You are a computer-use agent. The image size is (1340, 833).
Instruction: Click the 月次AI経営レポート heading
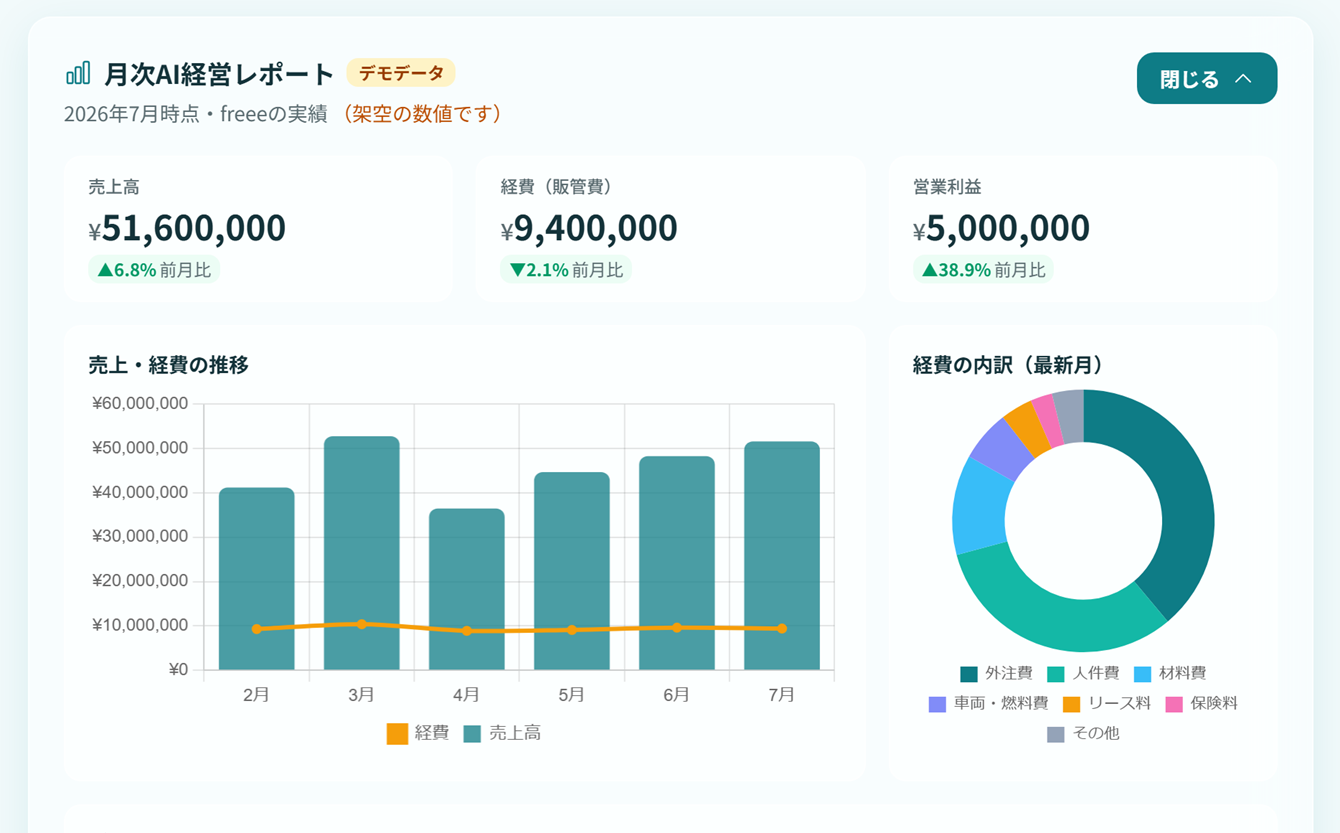pyautogui.click(x=219, y=74)
